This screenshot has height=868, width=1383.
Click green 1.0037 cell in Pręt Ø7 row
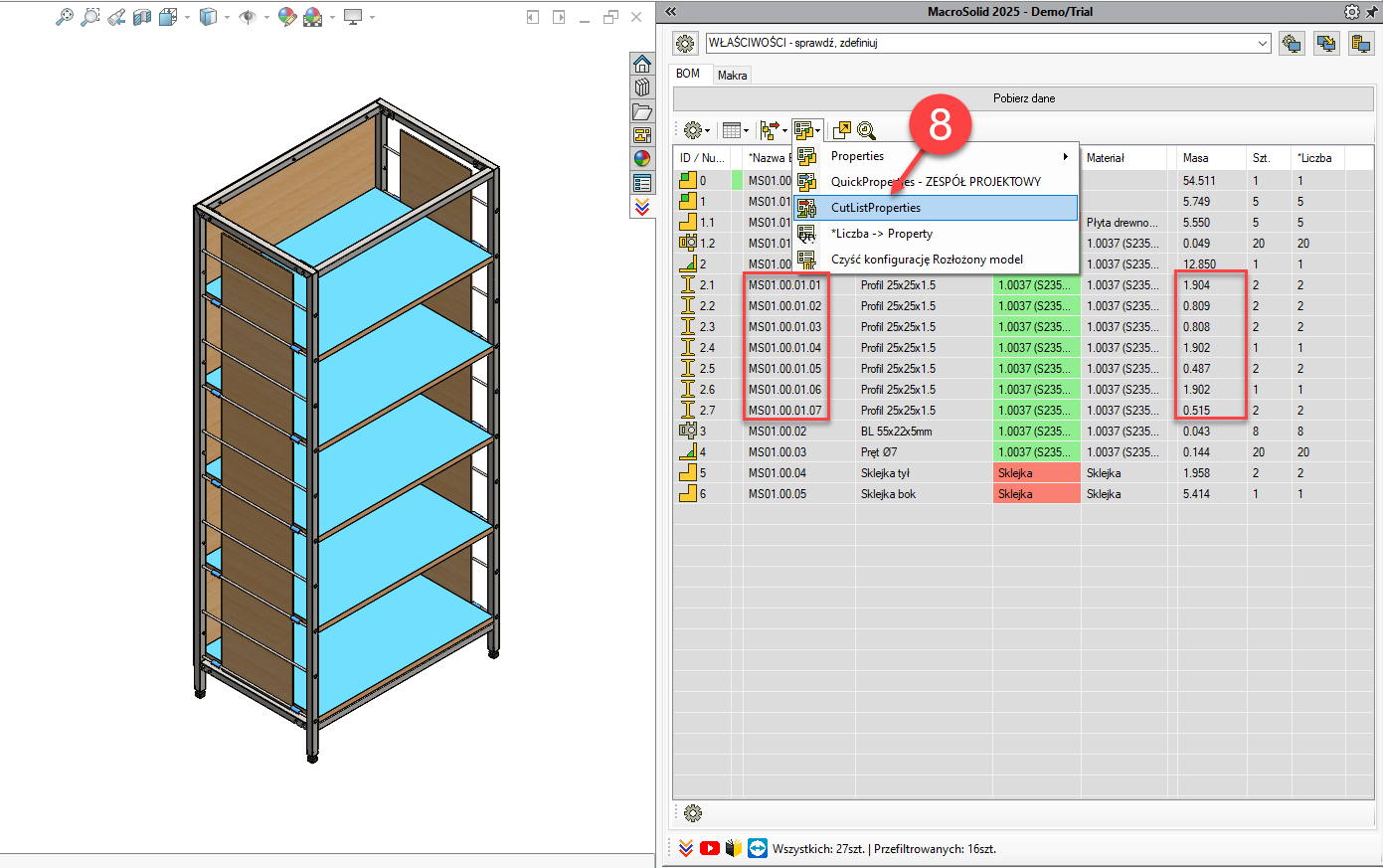pos(1037,452)
